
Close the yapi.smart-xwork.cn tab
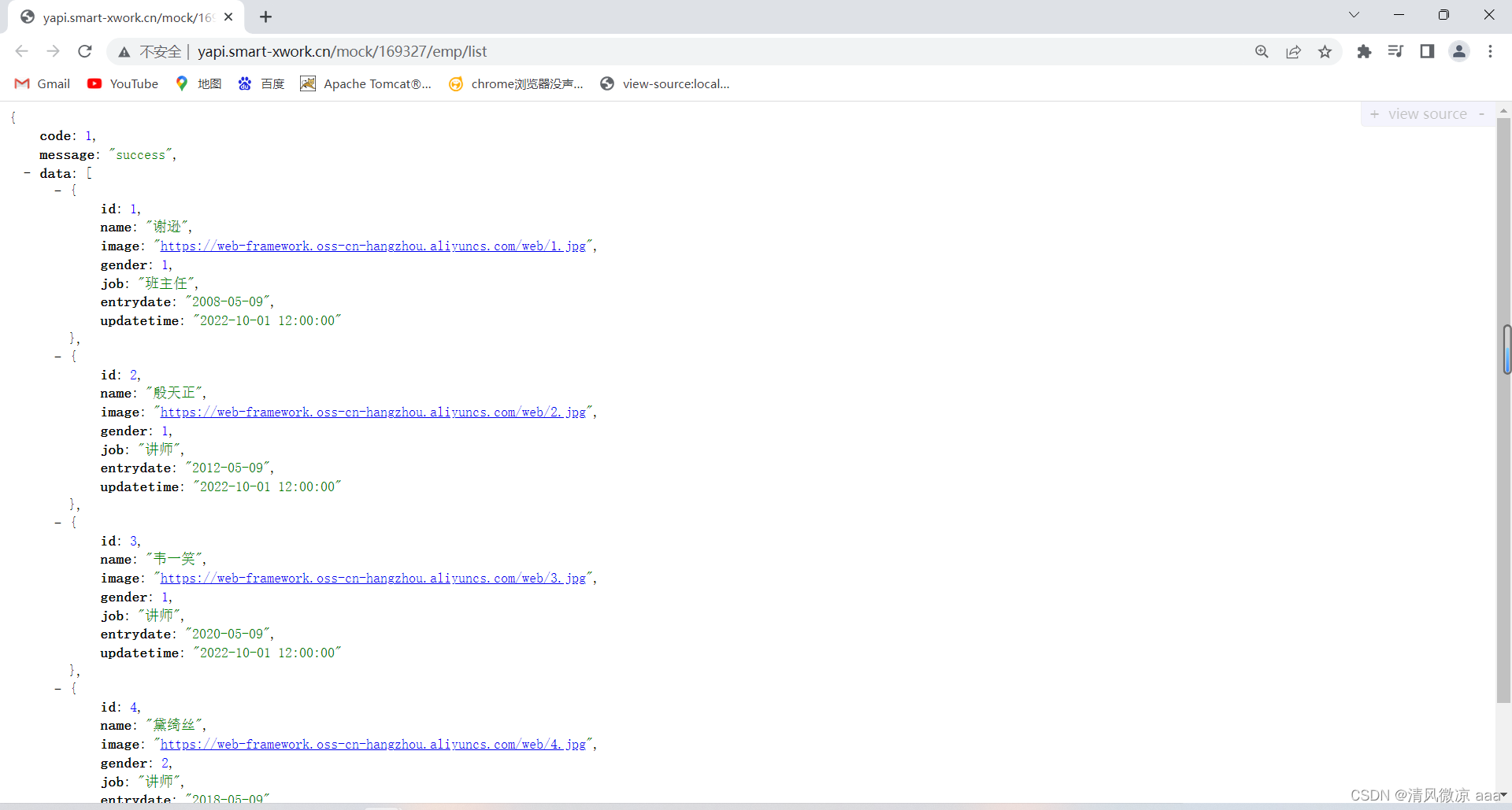[x=228, y=17]
